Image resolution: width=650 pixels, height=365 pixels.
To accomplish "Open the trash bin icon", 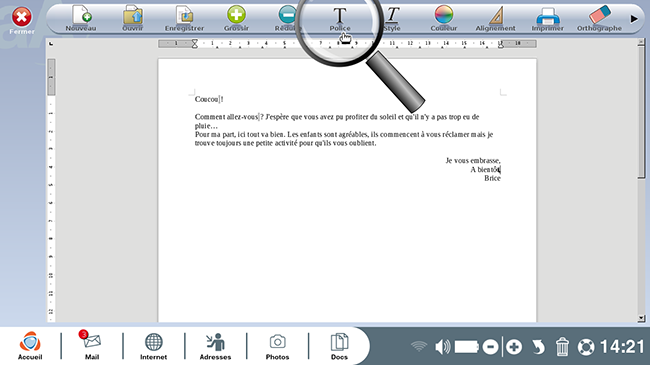I will 562,346.
